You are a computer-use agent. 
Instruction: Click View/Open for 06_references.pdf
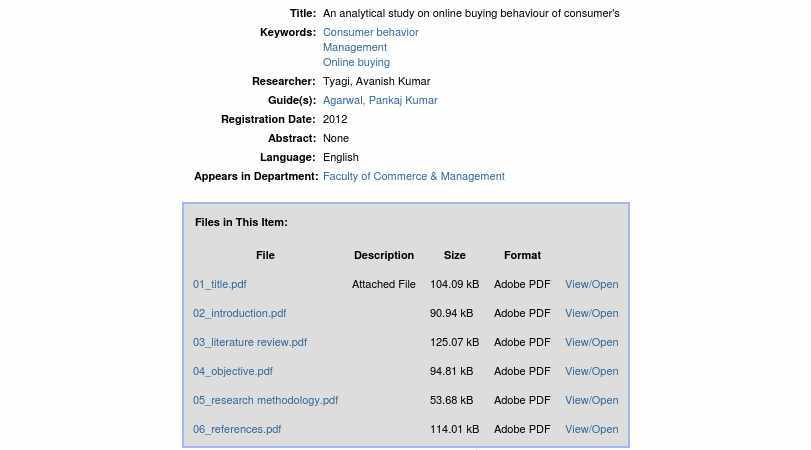point(591,429)
